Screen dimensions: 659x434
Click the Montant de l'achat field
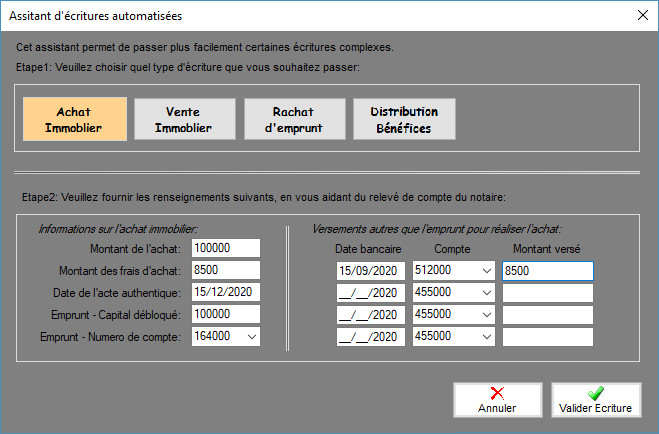click(x=225, y=247)
